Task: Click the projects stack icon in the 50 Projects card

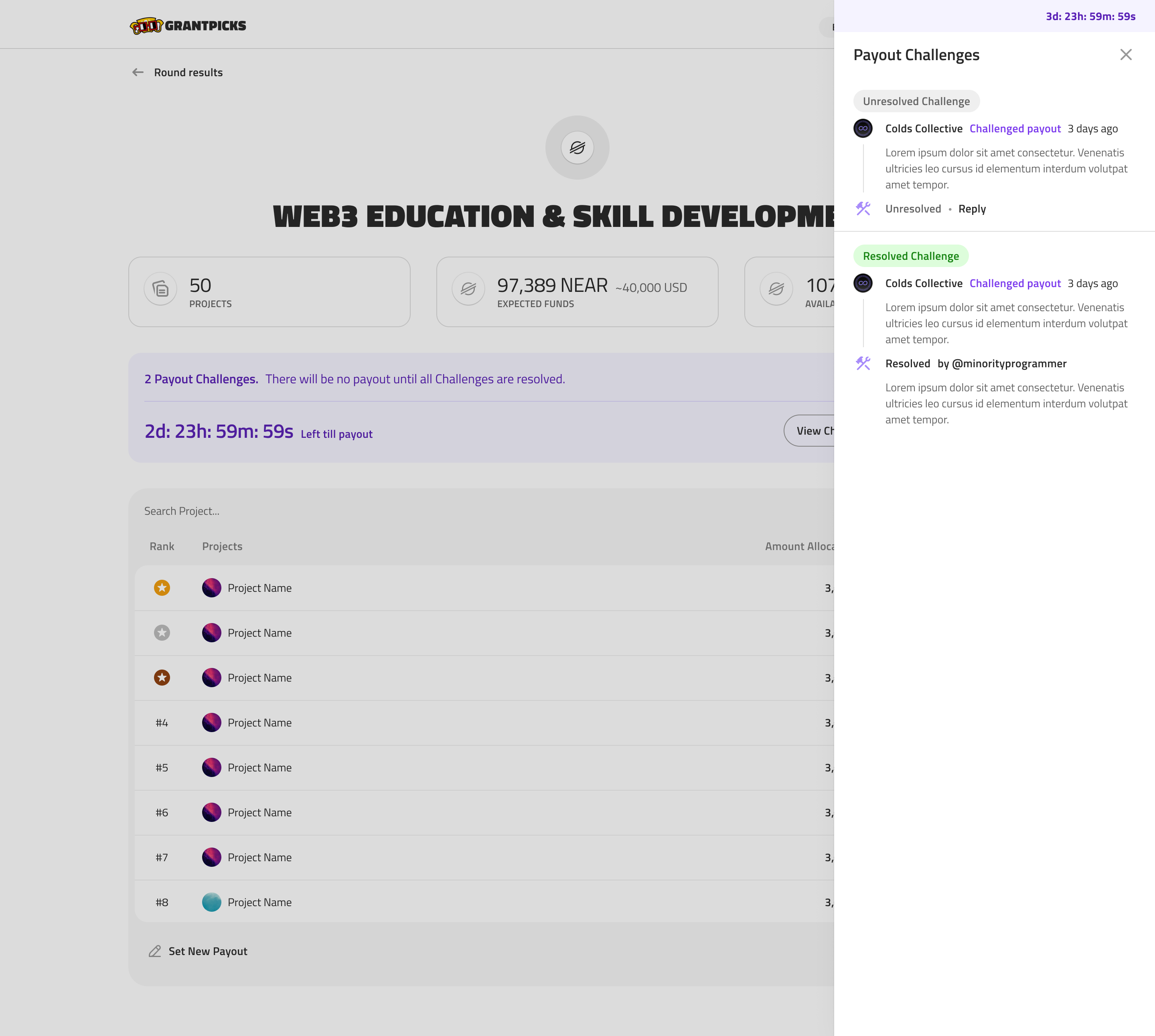Action: [x=160, y=289]
